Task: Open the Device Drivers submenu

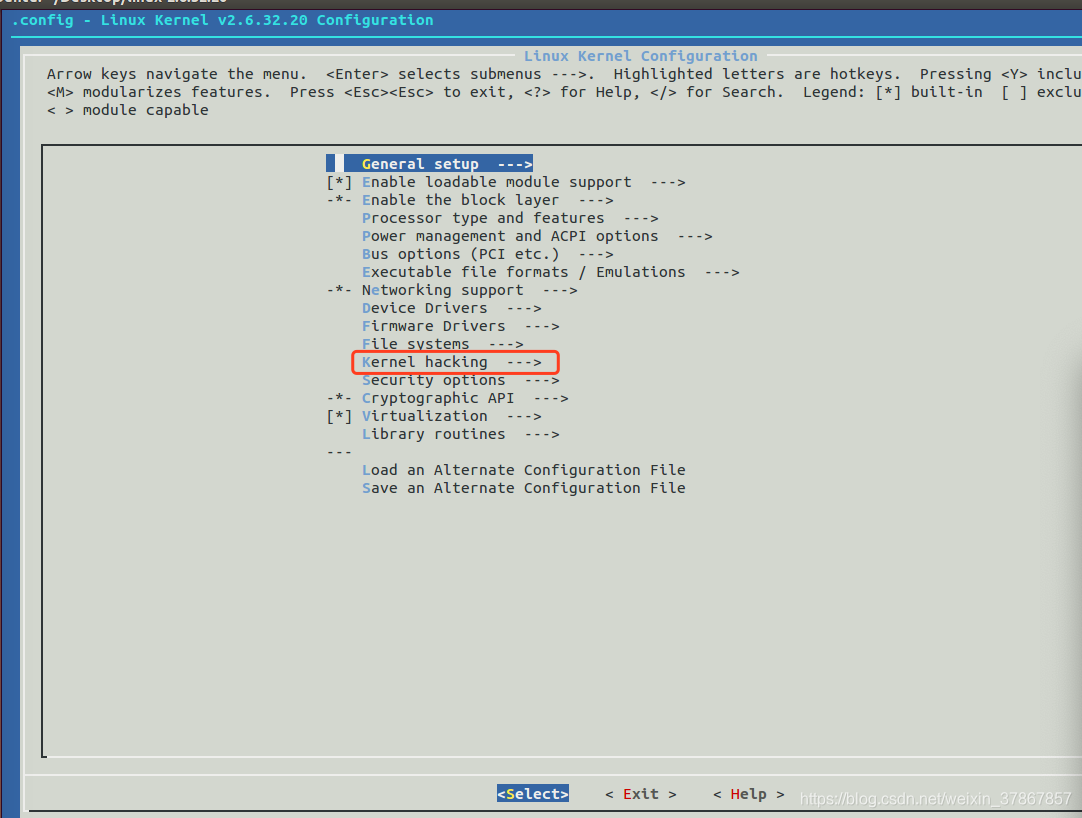Action: [451, 308]
